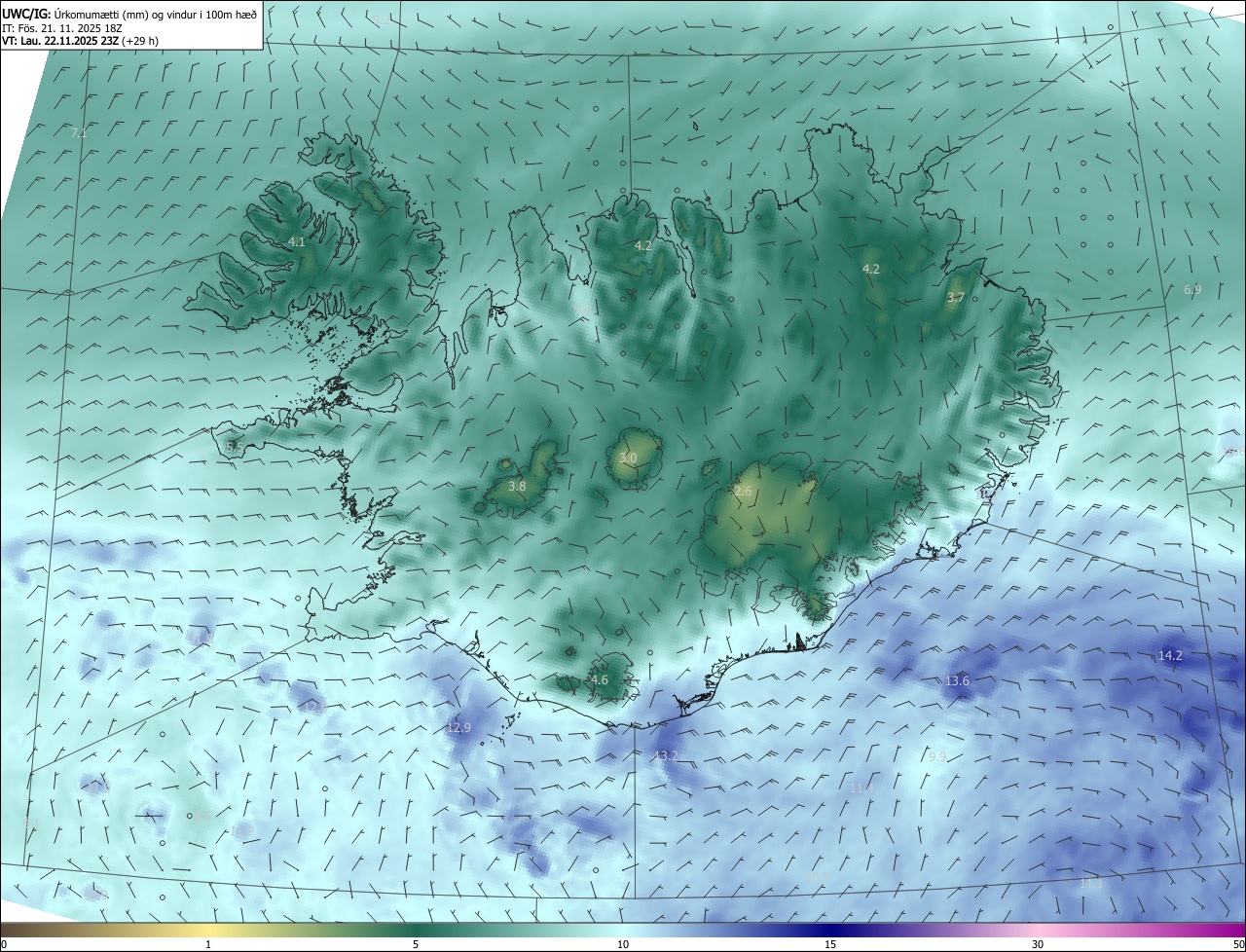Image resolution: width=1246 pixels, height=952 pixels.
Task: Click the 4.6 value label
Action: click(600, 680)
